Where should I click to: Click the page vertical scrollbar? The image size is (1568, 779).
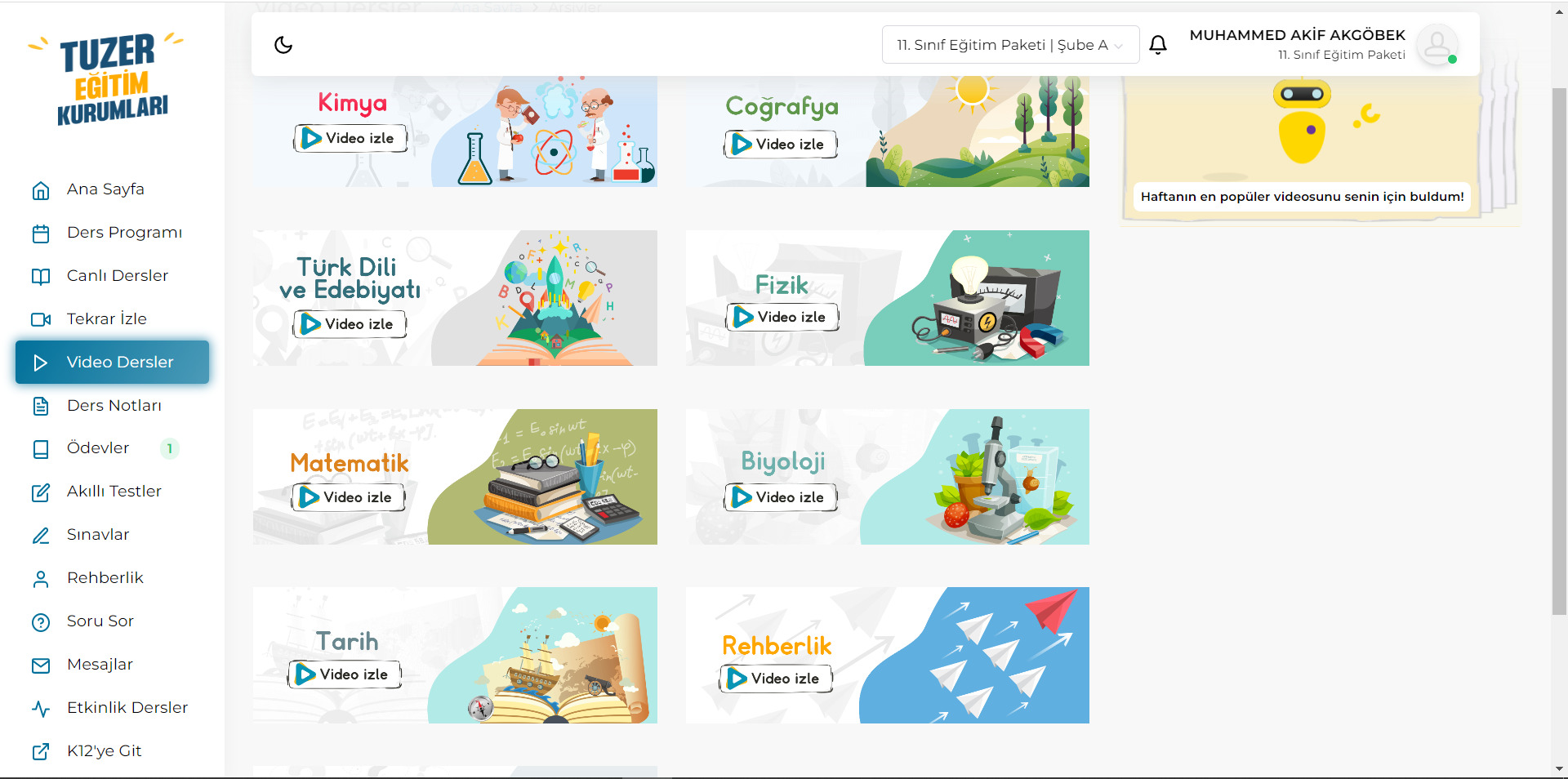[x=1559, y=351]
